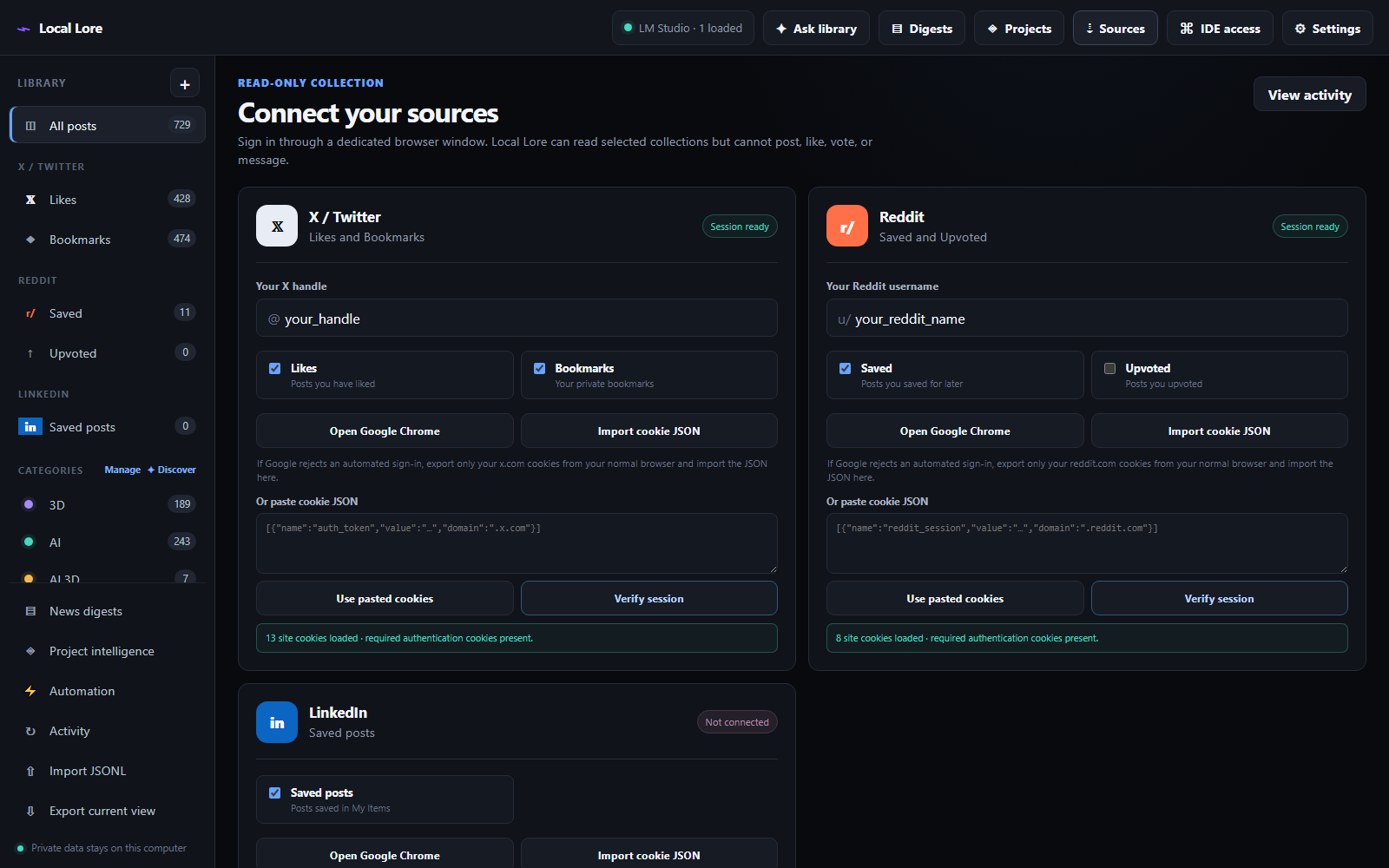The width and height of the screenshot is (1389, 868).
Task: Click the Upvoted arrow icon in sidebar
Action: [30, 353]
